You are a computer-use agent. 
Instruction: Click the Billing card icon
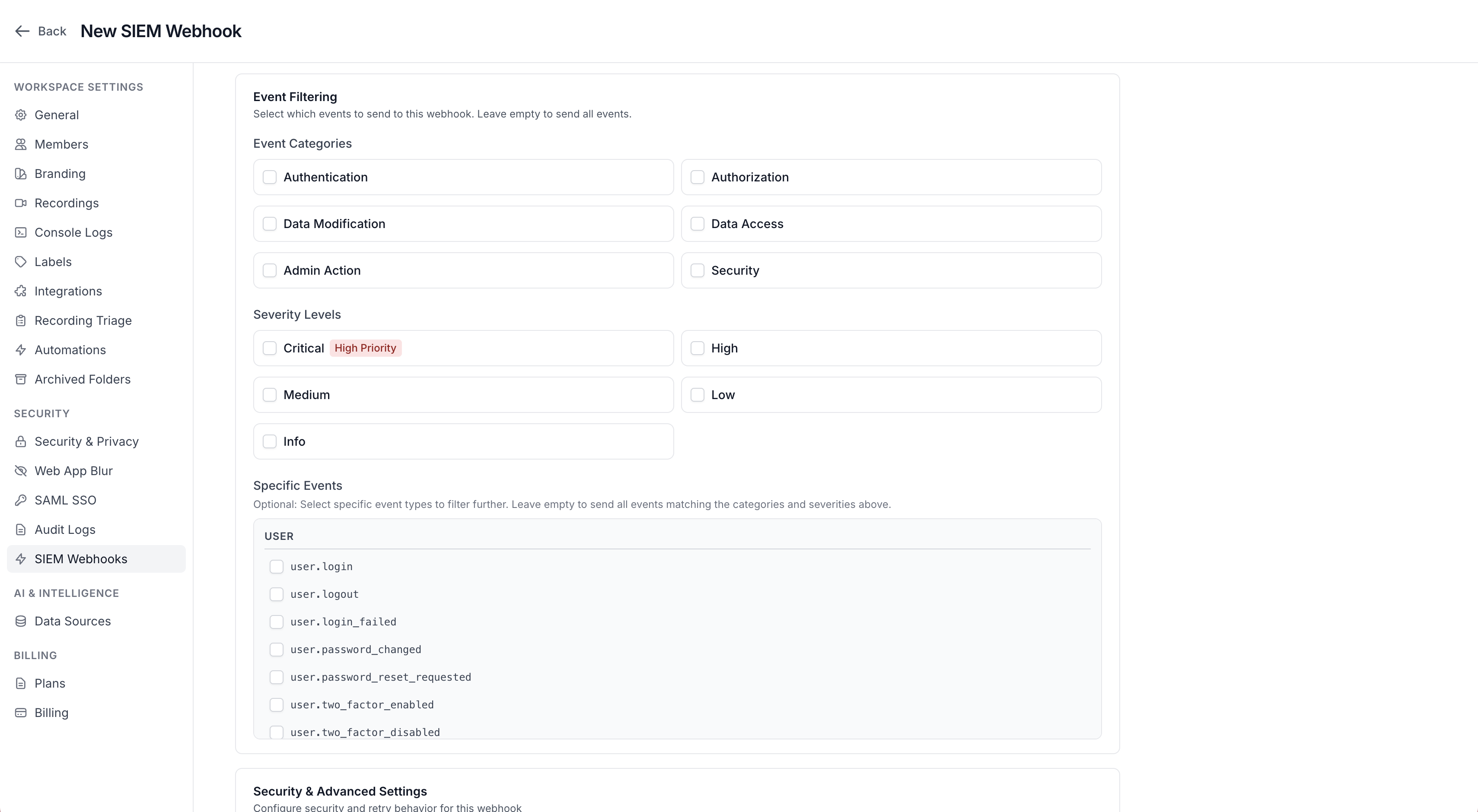[21, 713]
